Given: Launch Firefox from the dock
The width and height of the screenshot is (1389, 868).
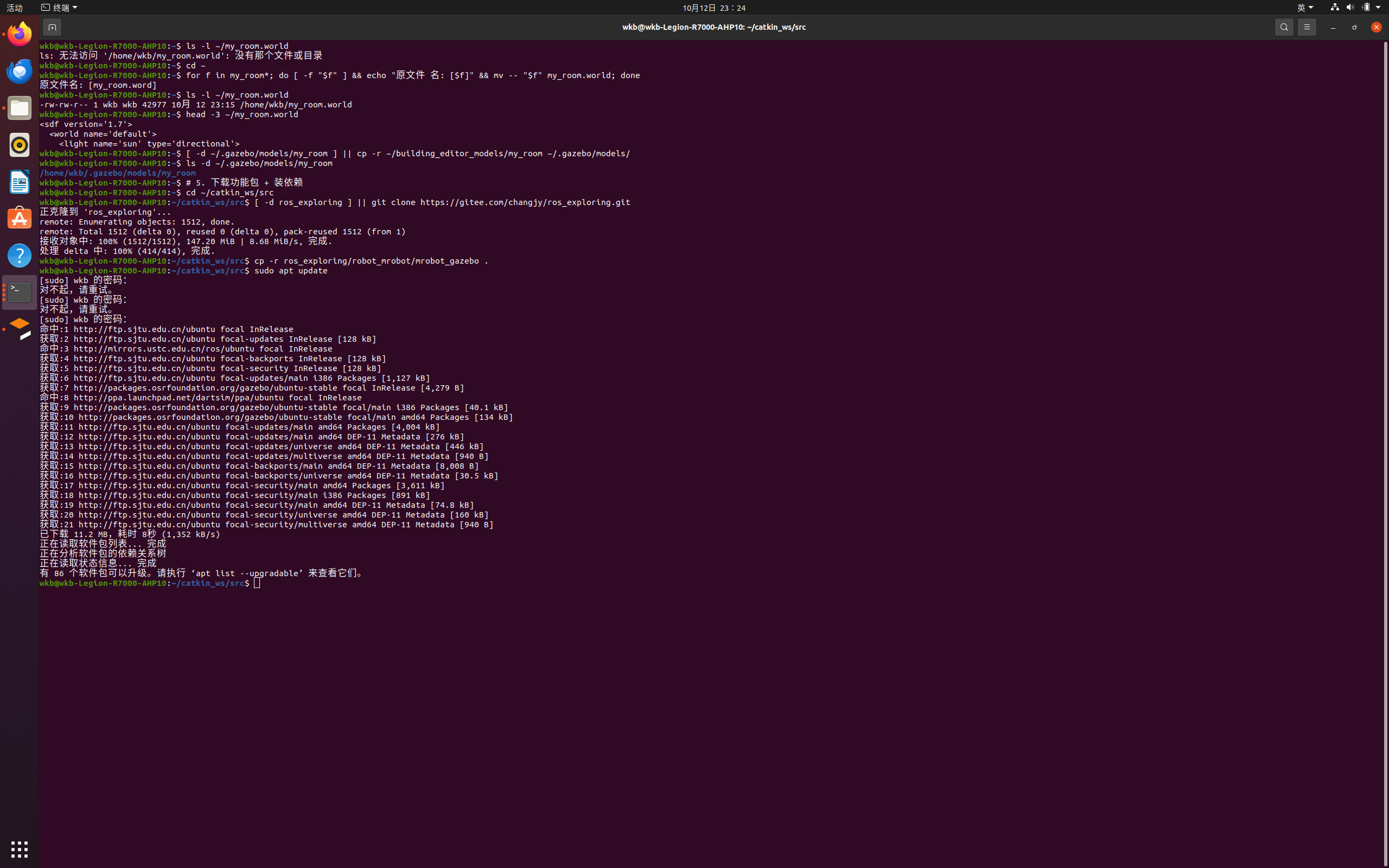Looking at the screenshot, I should pyautogui.click(x=20, y=34).
